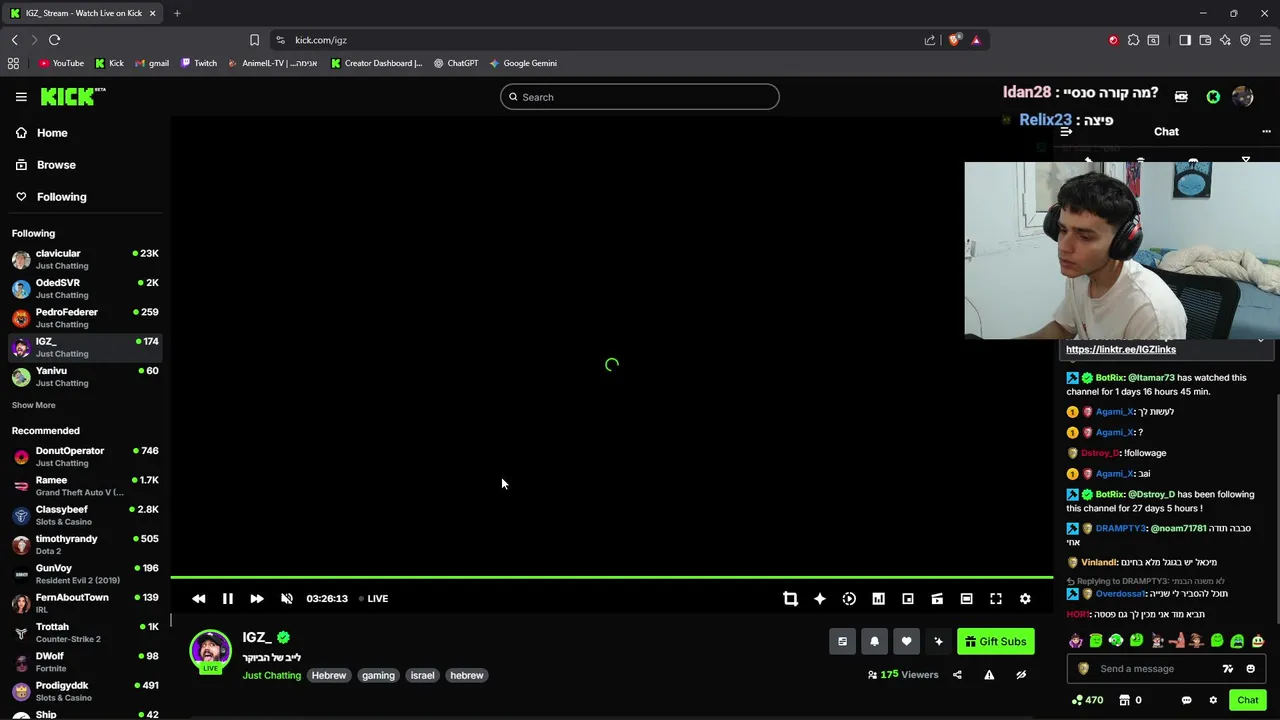This screenshot has width=1280, height=720.
Task: Send message with Chat button
Action: (1247, 700)
